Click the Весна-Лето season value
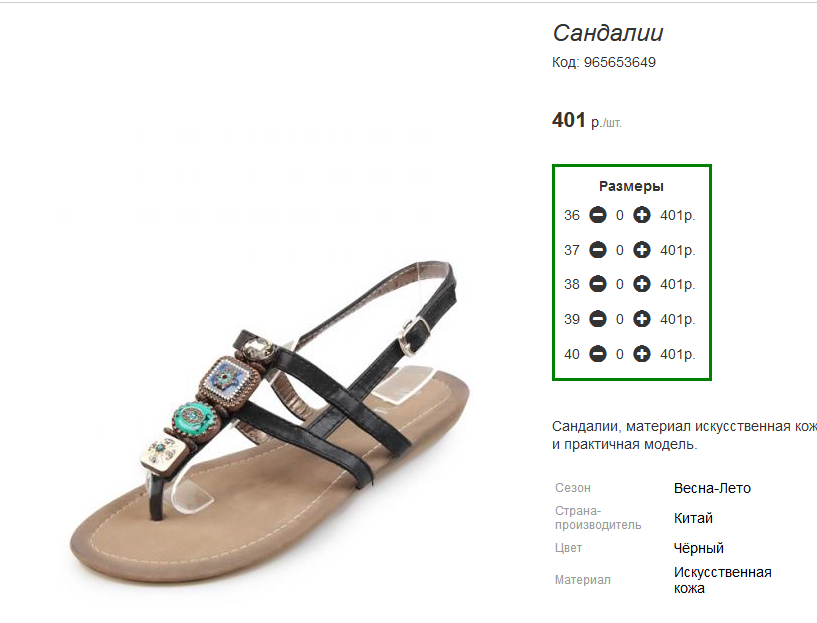The height and width of the screenshot is (623, 817). point(712,489)
